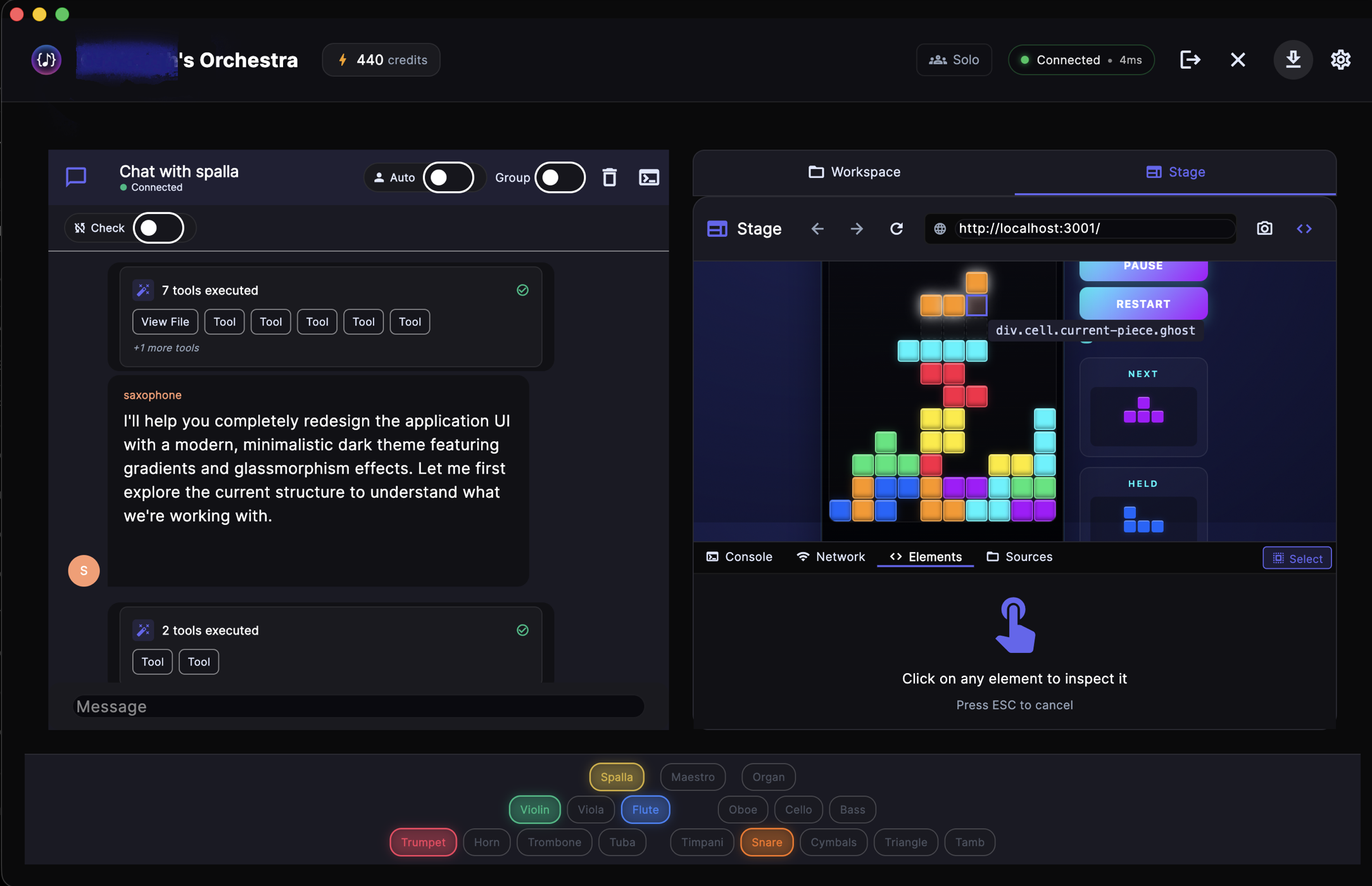The height and width of the screenshot is (886, 1372).
Task: Go back in Stage browser
Action: tap(817, 229)
